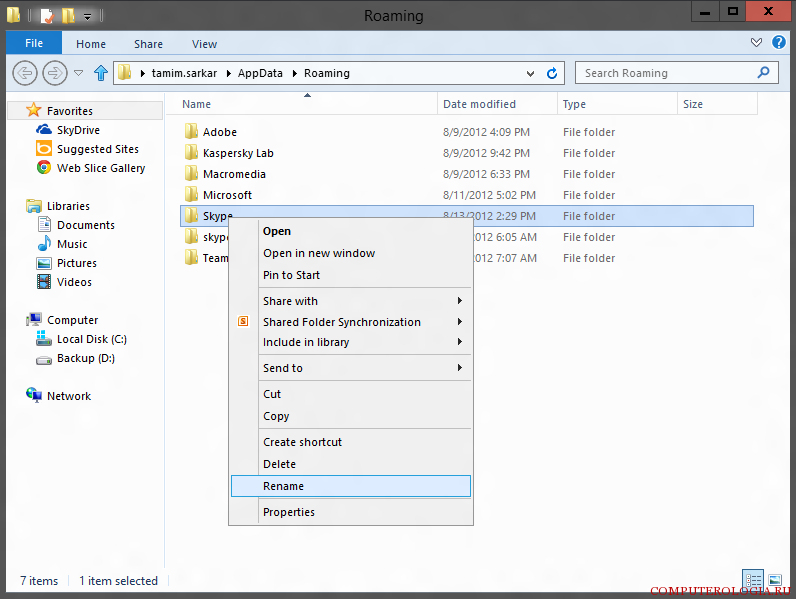This screenshot has height=599, width=796.
Task: Choose Delete from context menu
Action: tap(351, 464)
